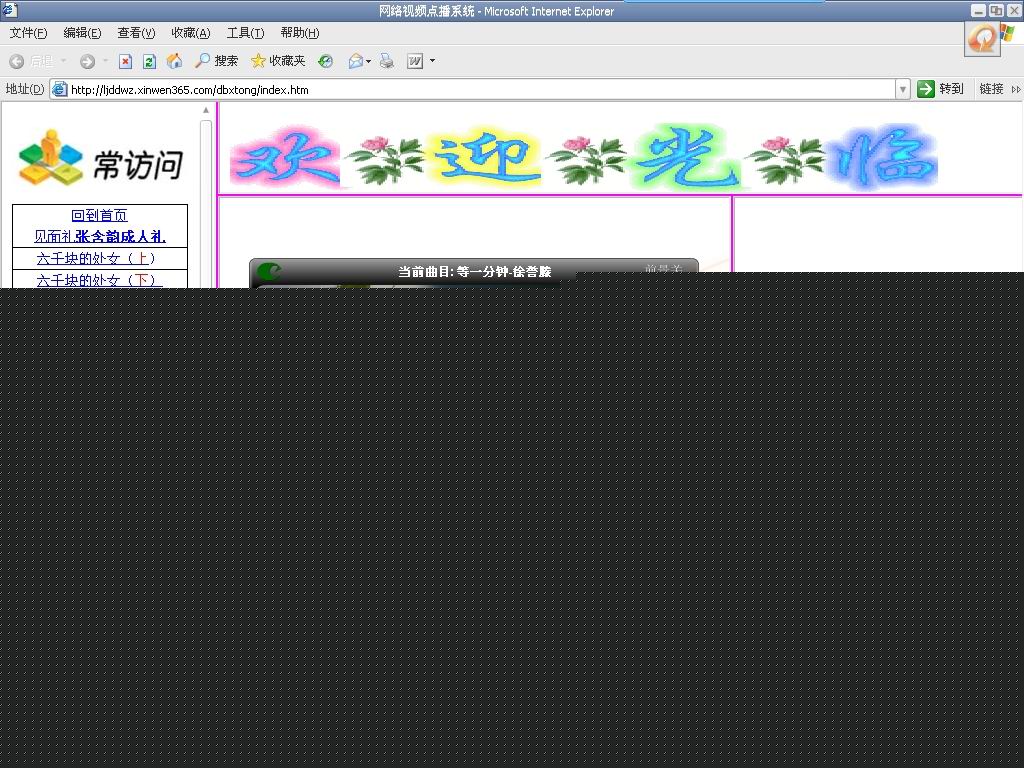
Task: Open the 见面礼 张含韵成人礼 link
Action: (100, 236)
